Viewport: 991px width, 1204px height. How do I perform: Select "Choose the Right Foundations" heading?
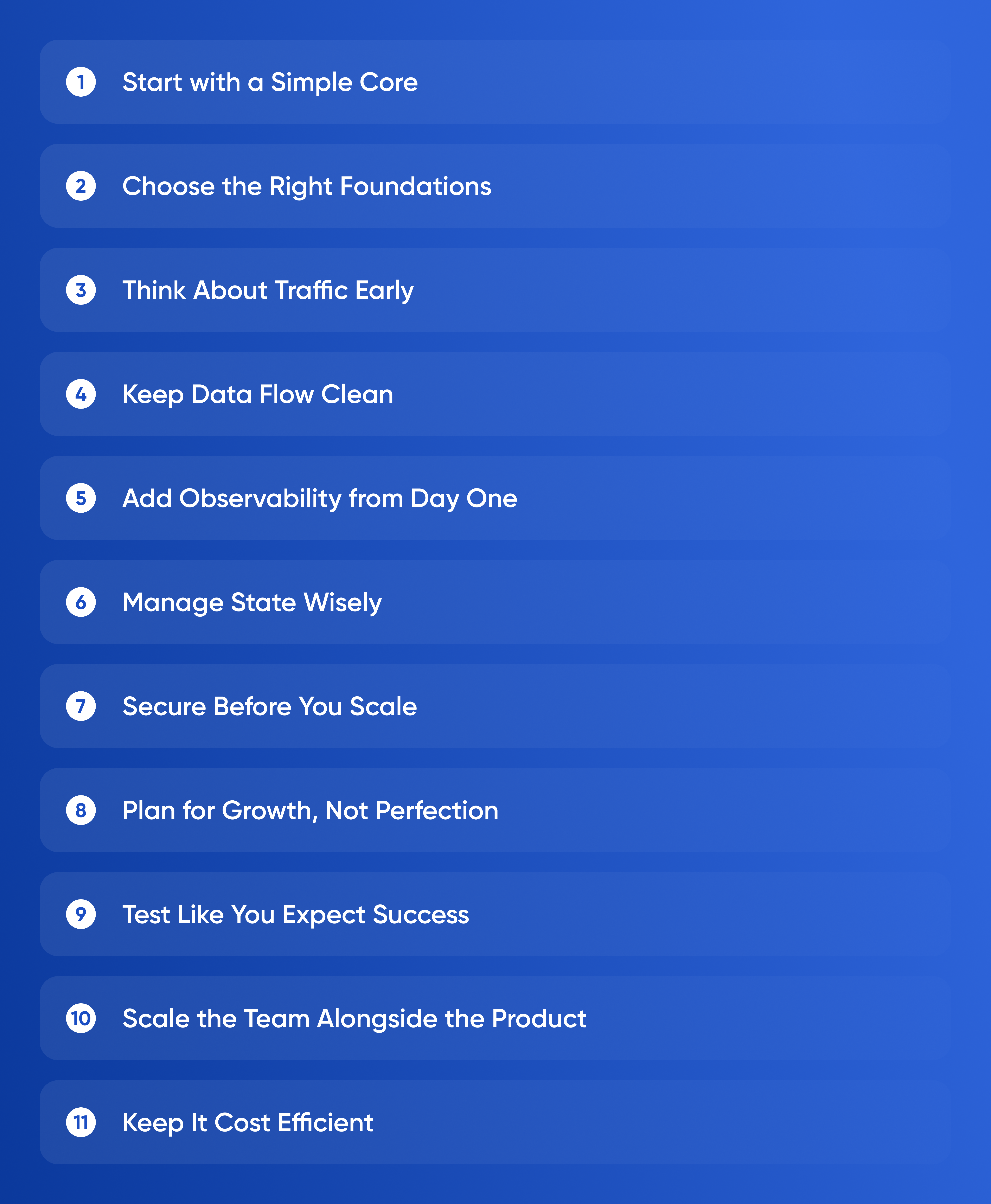tap(307, 186)
